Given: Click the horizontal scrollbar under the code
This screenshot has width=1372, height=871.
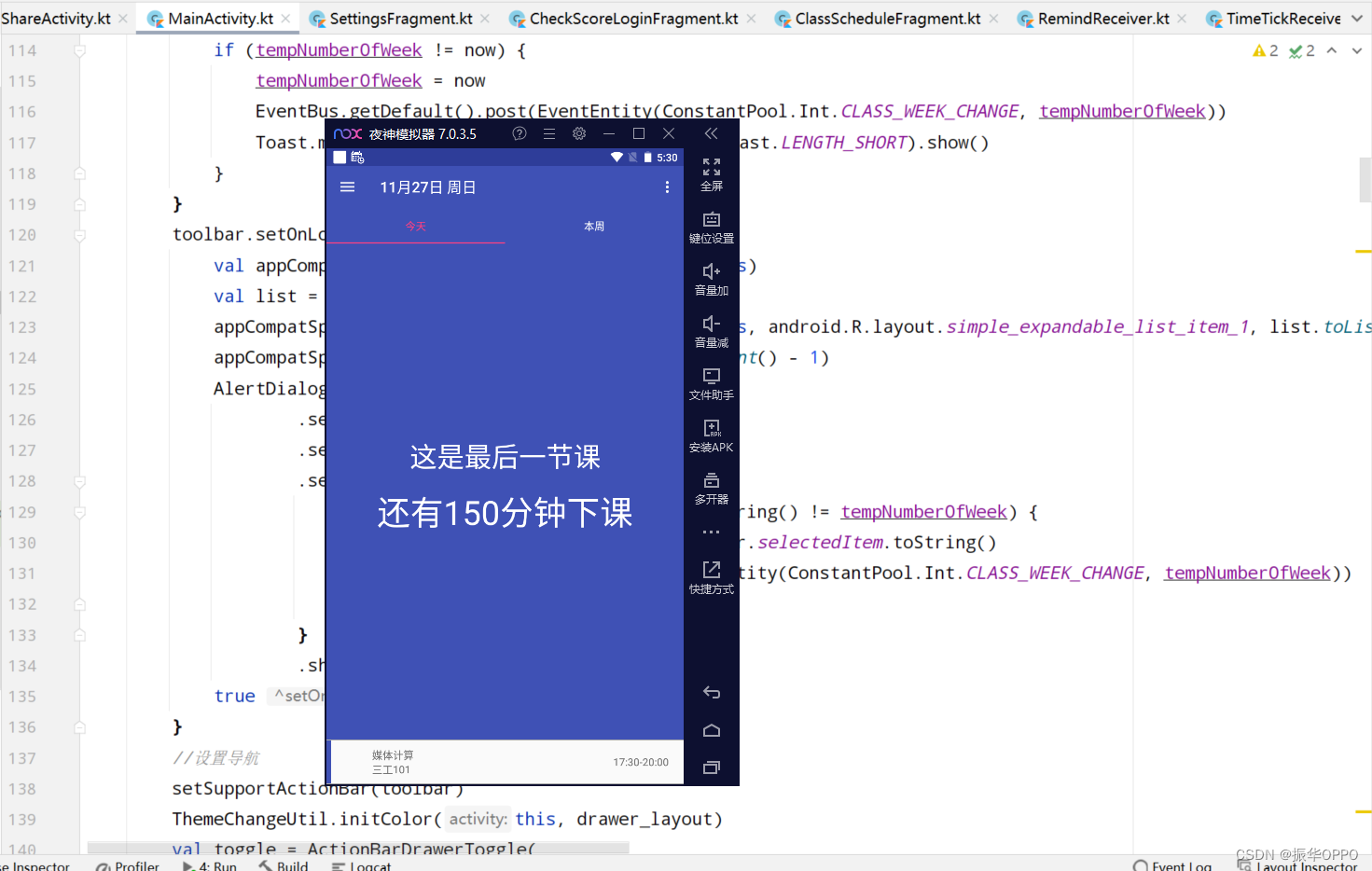Looking at the screenshot, I should [x=358, y=848].
